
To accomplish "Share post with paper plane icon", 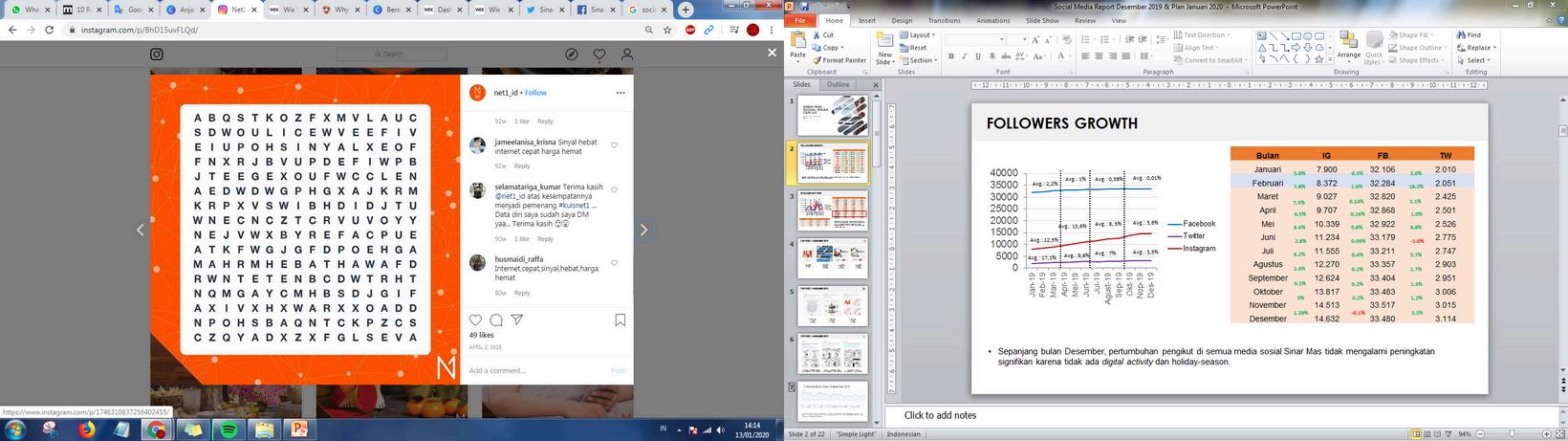I will (517, 320).
